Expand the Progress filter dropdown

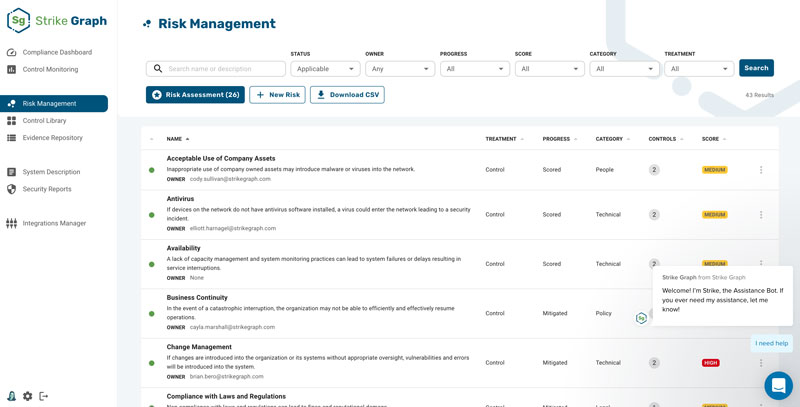(475, 69)
